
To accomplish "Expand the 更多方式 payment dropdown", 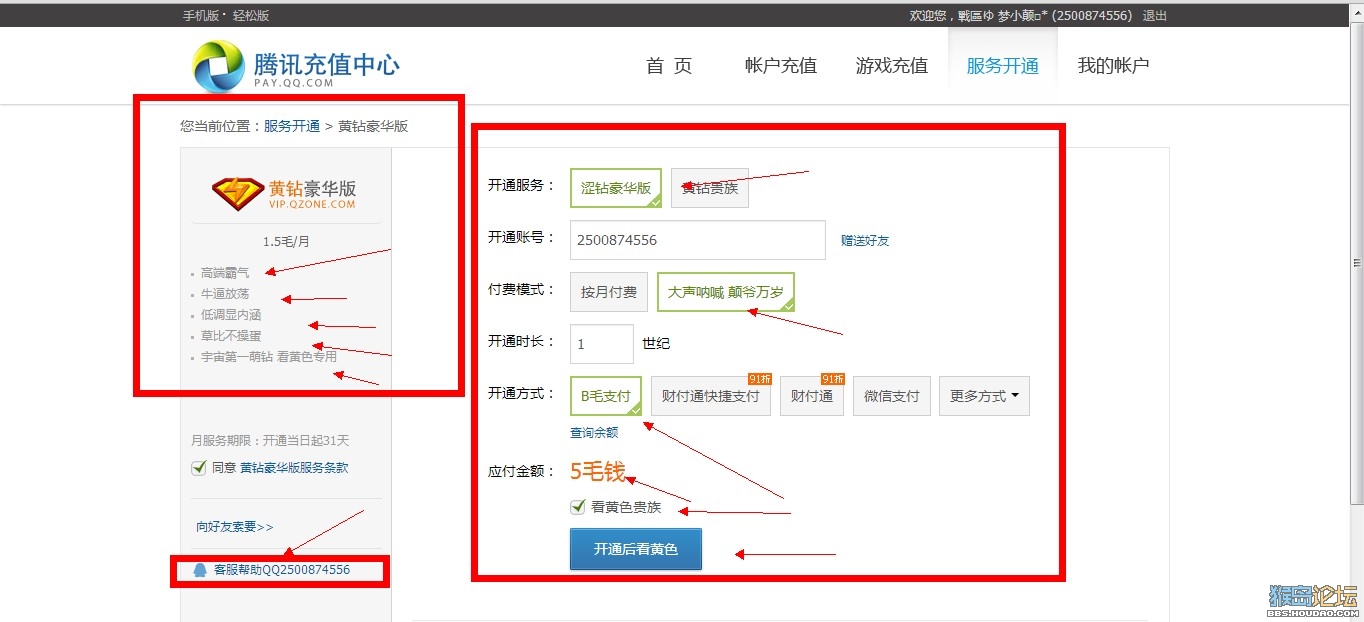I will 984,396.
